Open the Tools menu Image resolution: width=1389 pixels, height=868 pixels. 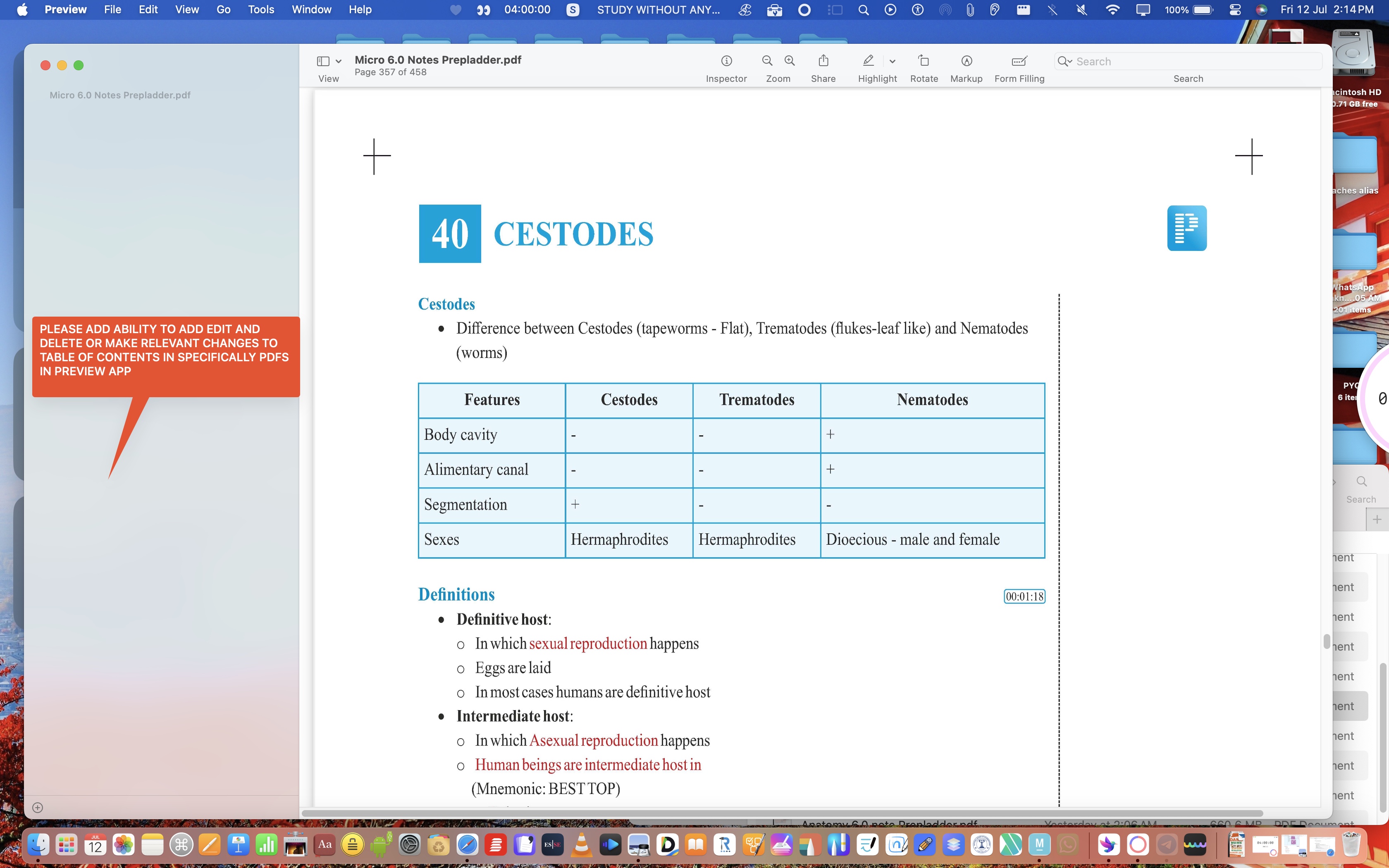(260, 10)
